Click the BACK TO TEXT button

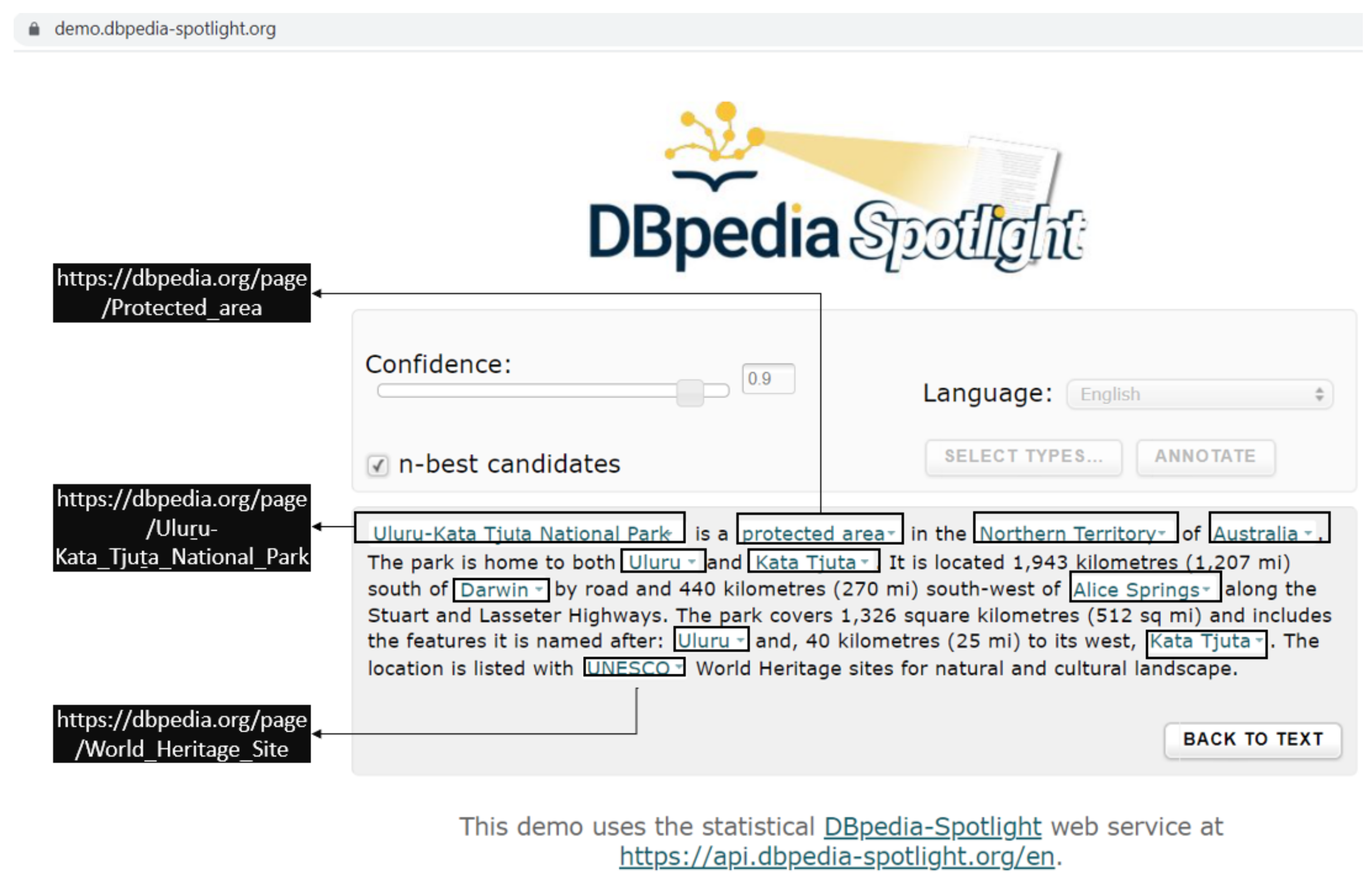pyautogui.click(x=1253, y=740)
